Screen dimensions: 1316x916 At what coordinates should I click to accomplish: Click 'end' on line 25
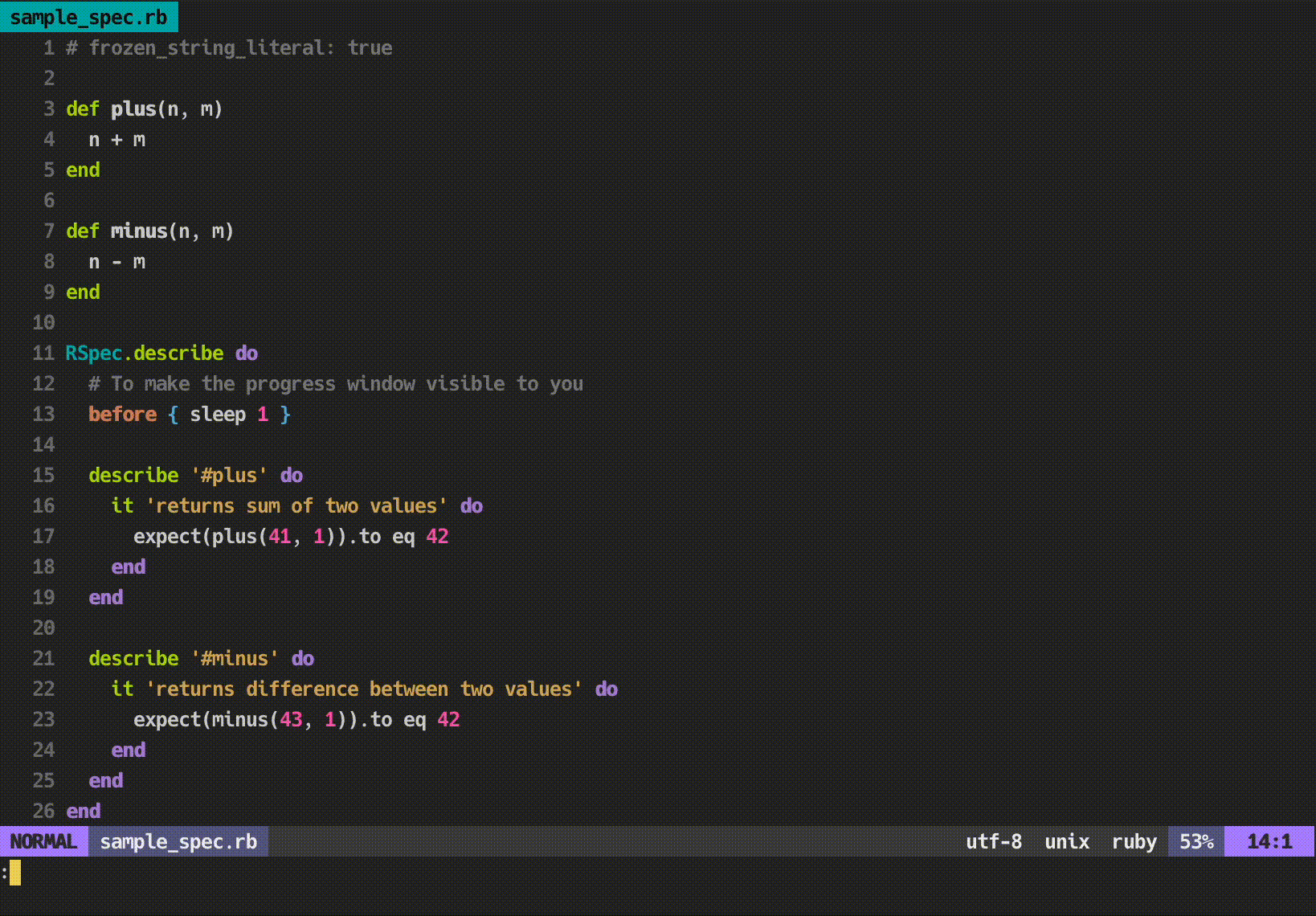coord(105,780)
